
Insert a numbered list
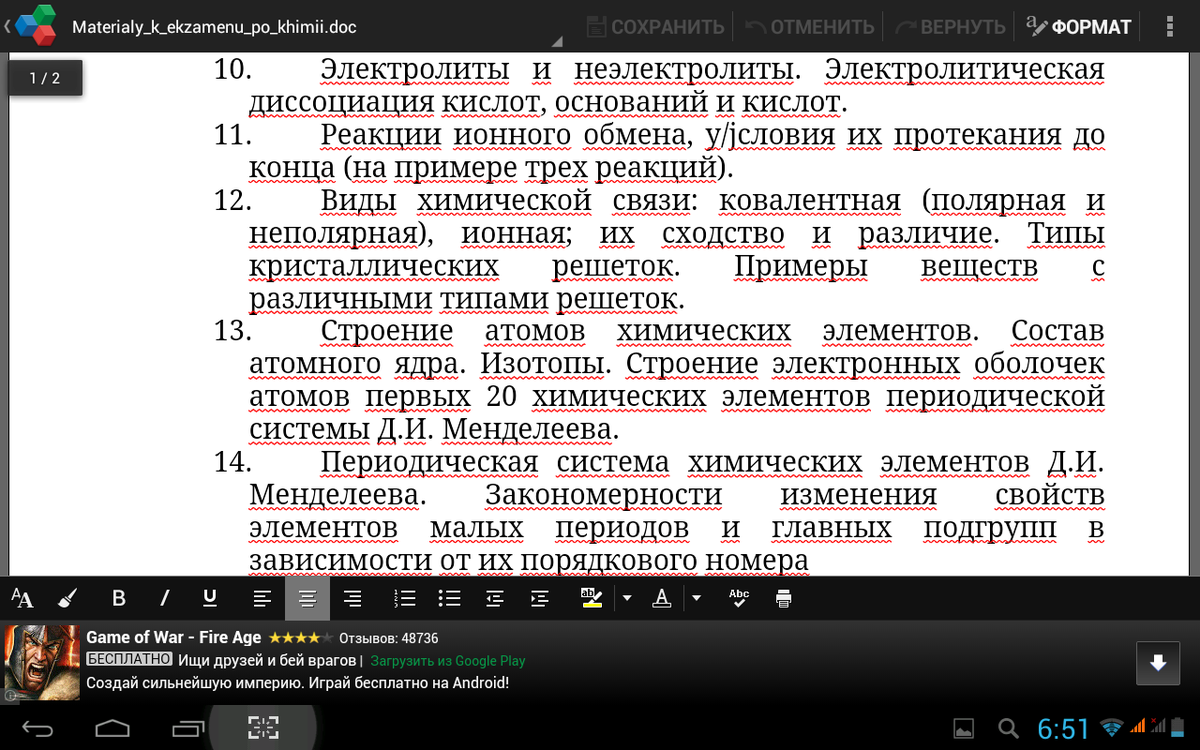pos(405,599)
